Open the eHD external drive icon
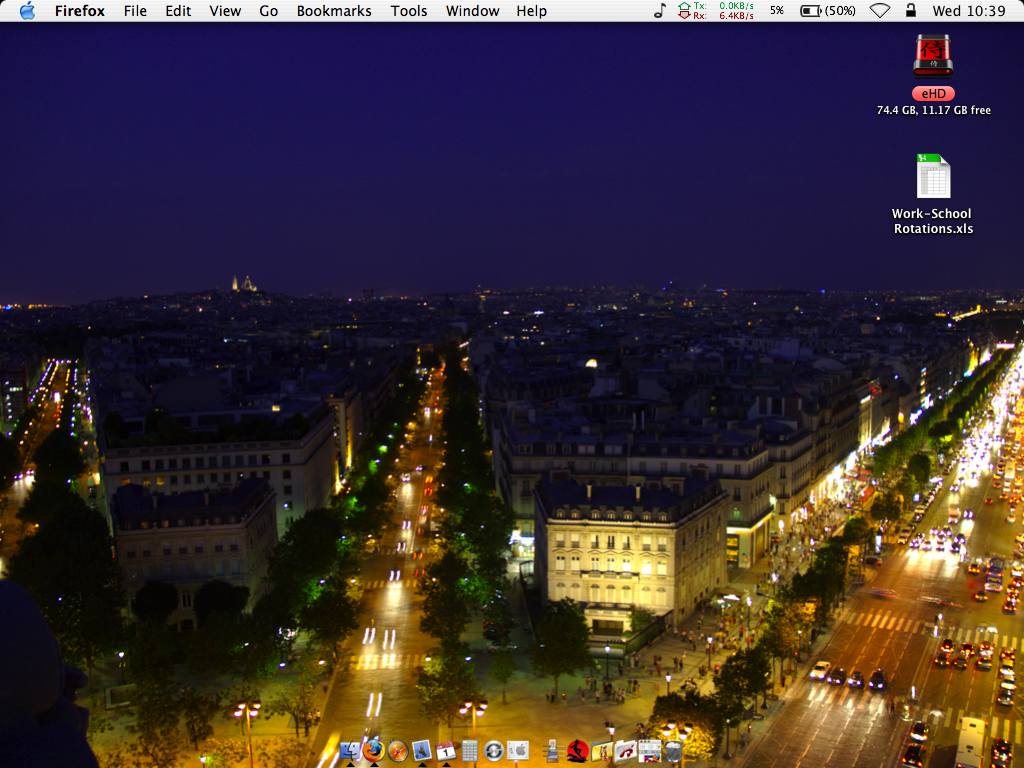 (932, 57)
